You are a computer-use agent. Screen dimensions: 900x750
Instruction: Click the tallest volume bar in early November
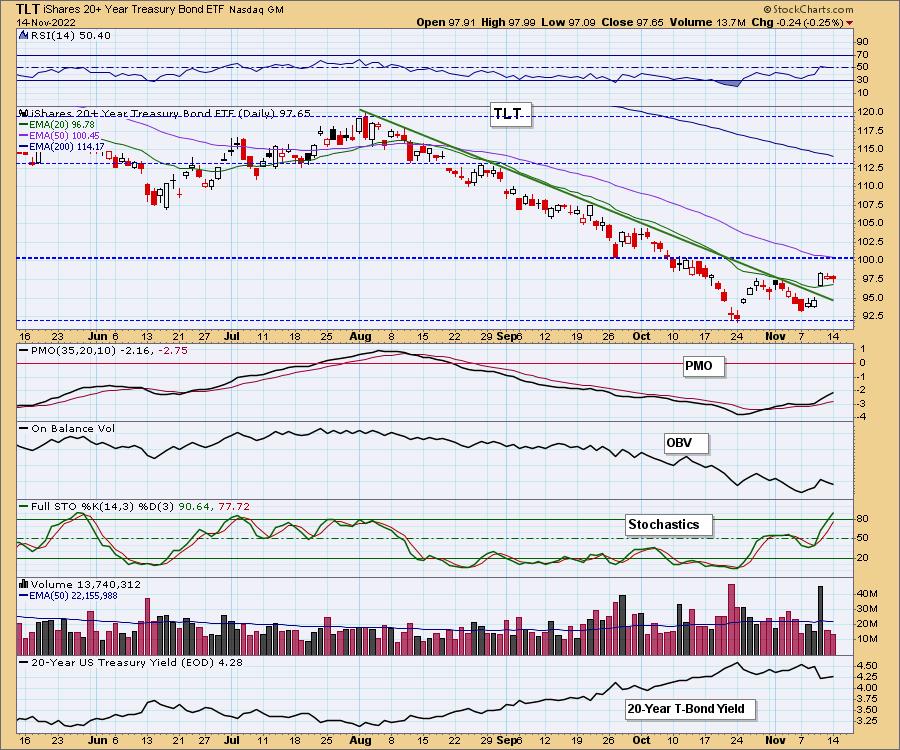pos(820,621)
